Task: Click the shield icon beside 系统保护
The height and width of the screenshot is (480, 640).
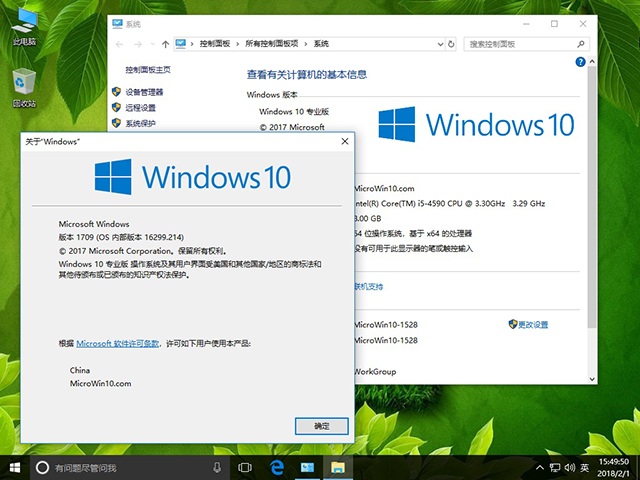Action: pyautogui.click(x=116, y=123)
